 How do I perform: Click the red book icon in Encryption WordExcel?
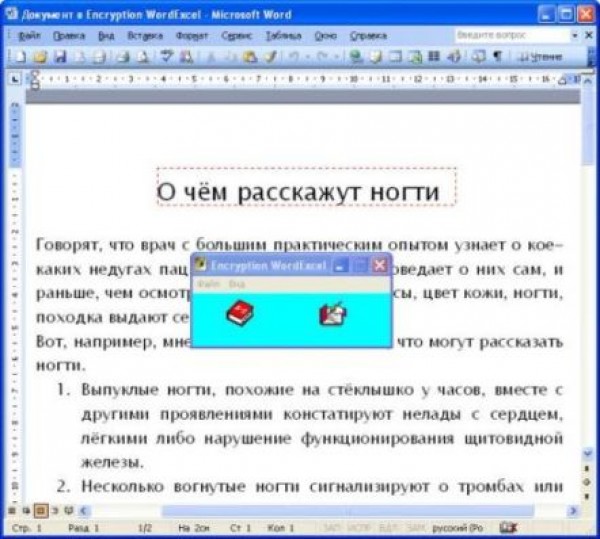[240, 313]
